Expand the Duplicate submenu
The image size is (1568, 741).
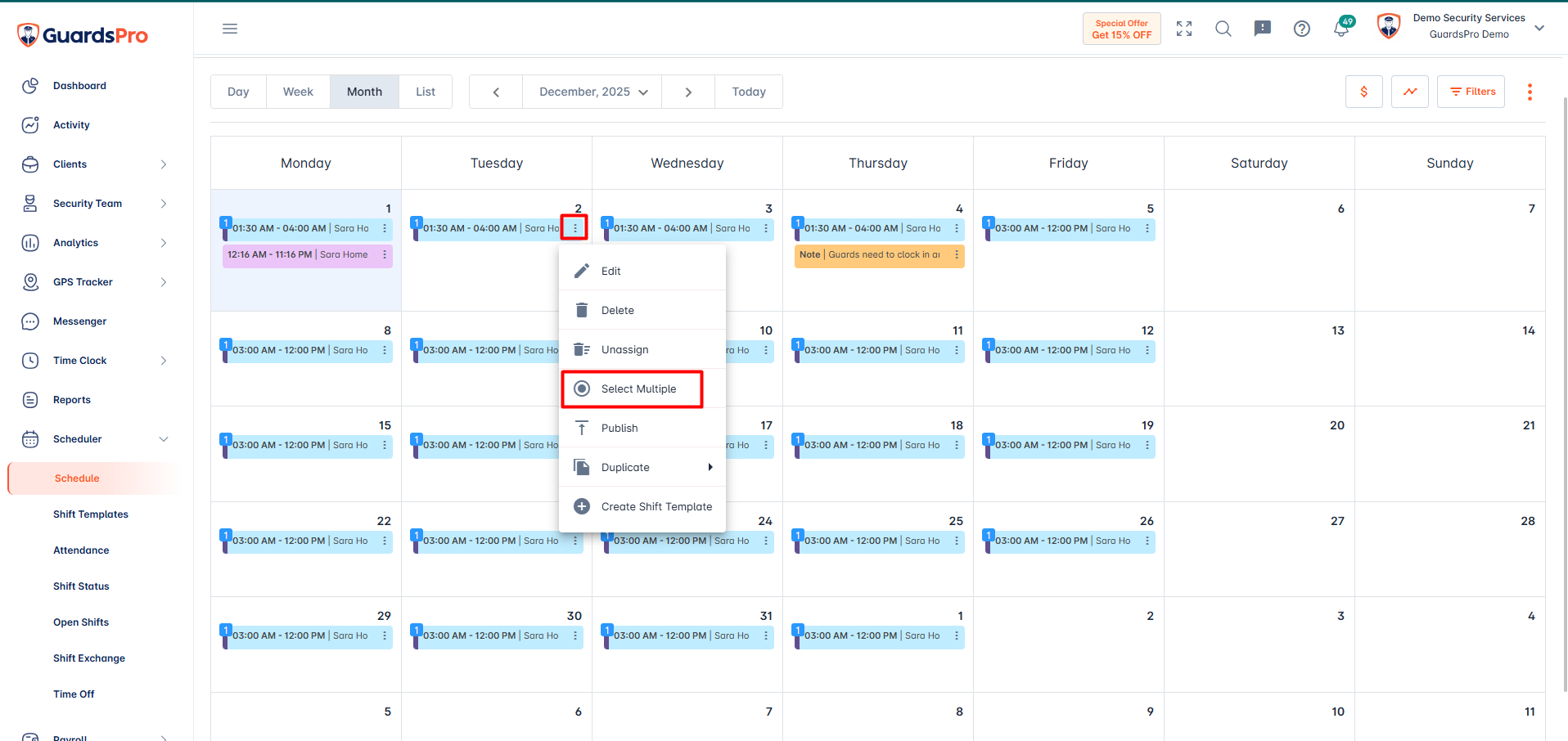coord(642,467)
